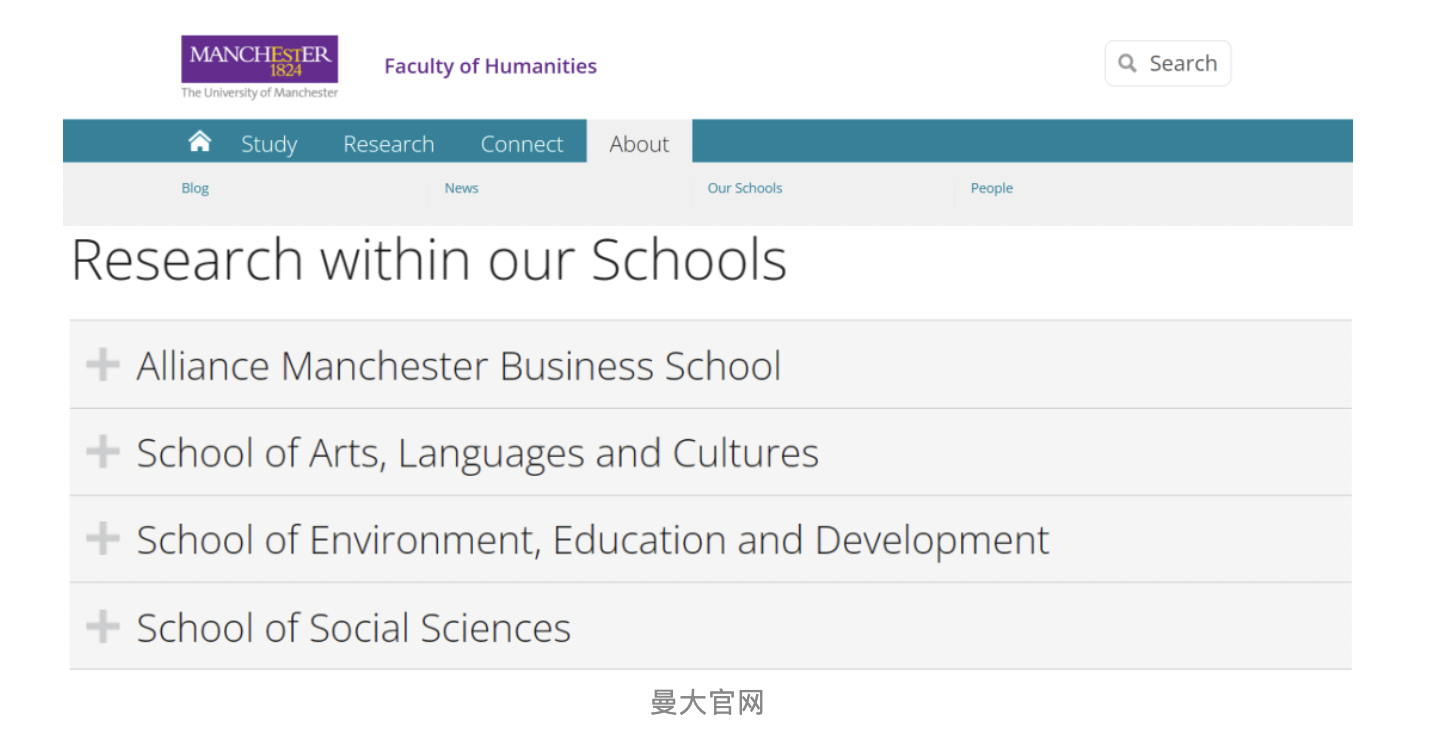The height and width of the screenshot is (746, 1446).
Task: Open the Research menu
Action: (388, 144)
